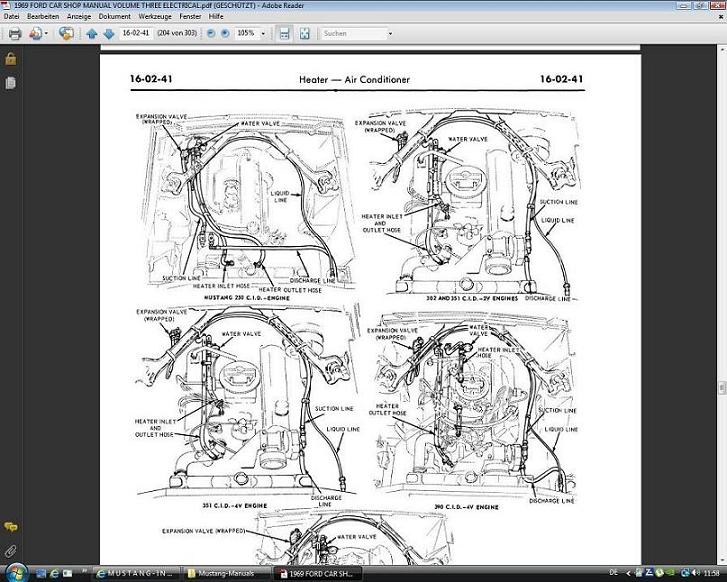The image size is (727, 582).
Task: Click the collaborate globe icon in toolbar
Action: (65, 33)
